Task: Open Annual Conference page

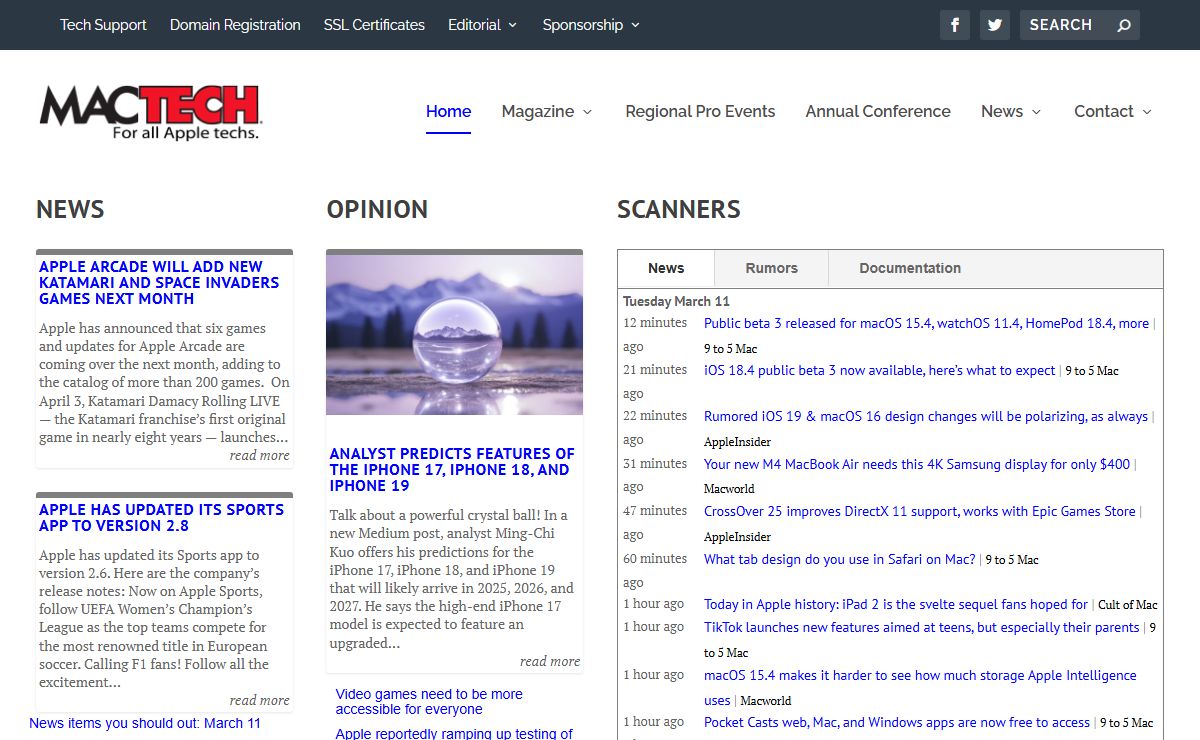Action: click(x=878, y=111)
